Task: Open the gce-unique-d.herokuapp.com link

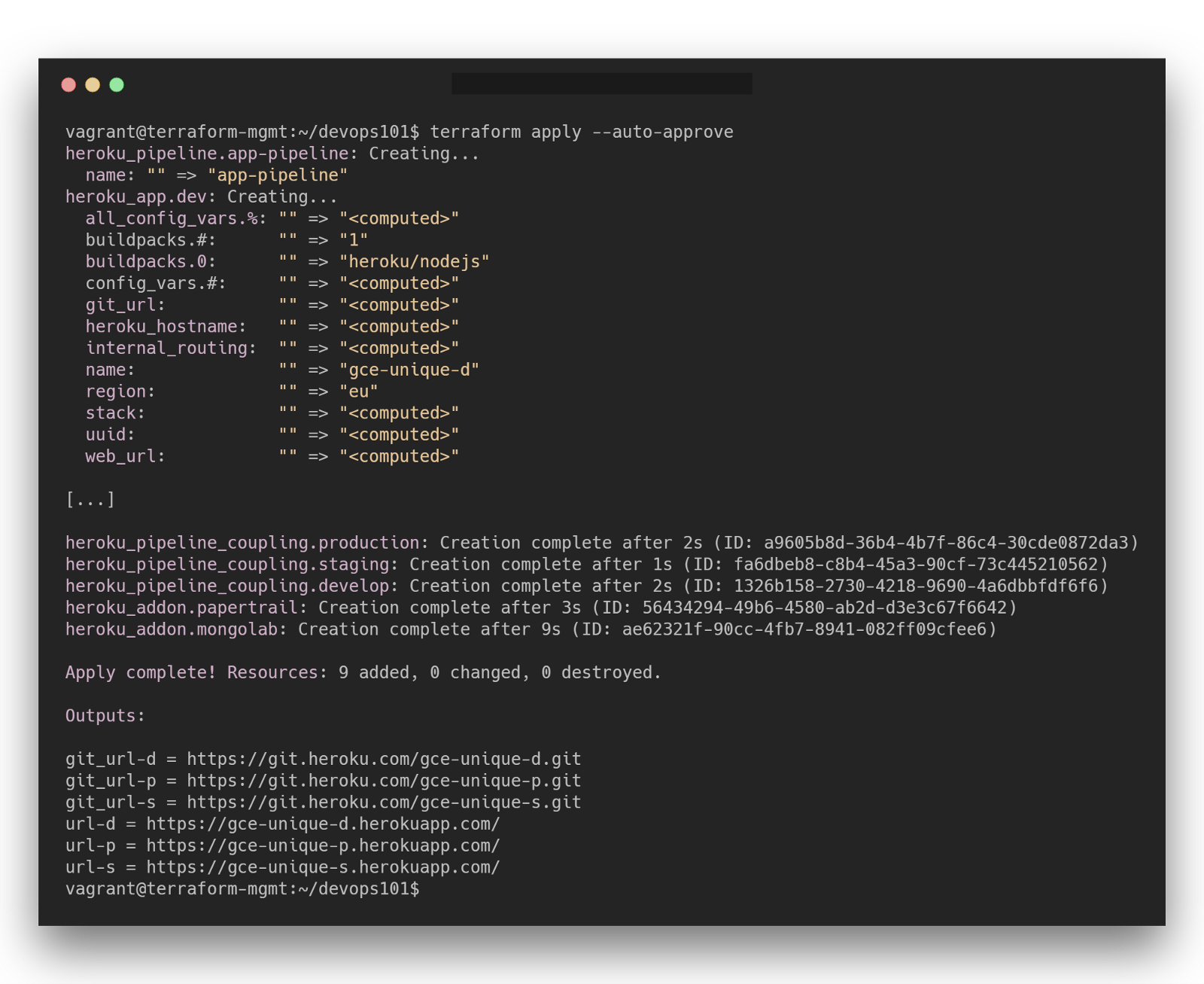Action: (323, 824)
